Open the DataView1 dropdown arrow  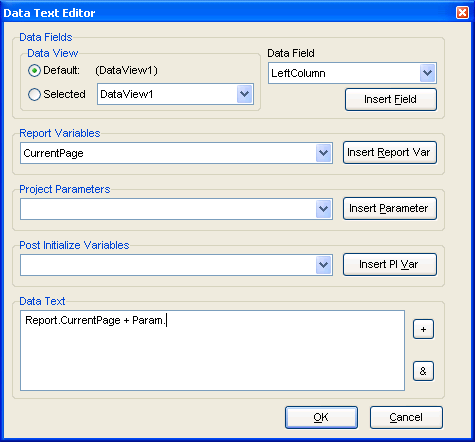[x=245, y=94]
